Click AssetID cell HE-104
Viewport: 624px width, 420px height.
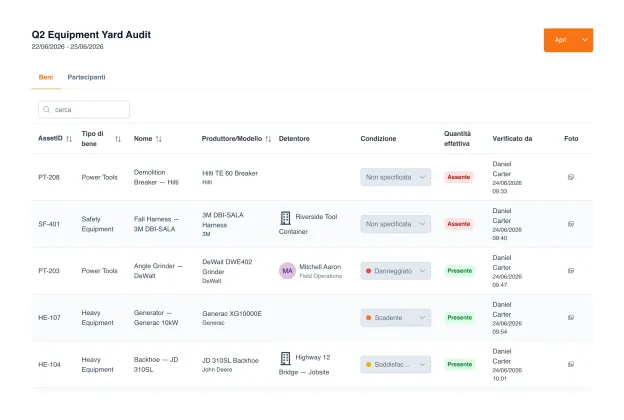click(49, 364)
